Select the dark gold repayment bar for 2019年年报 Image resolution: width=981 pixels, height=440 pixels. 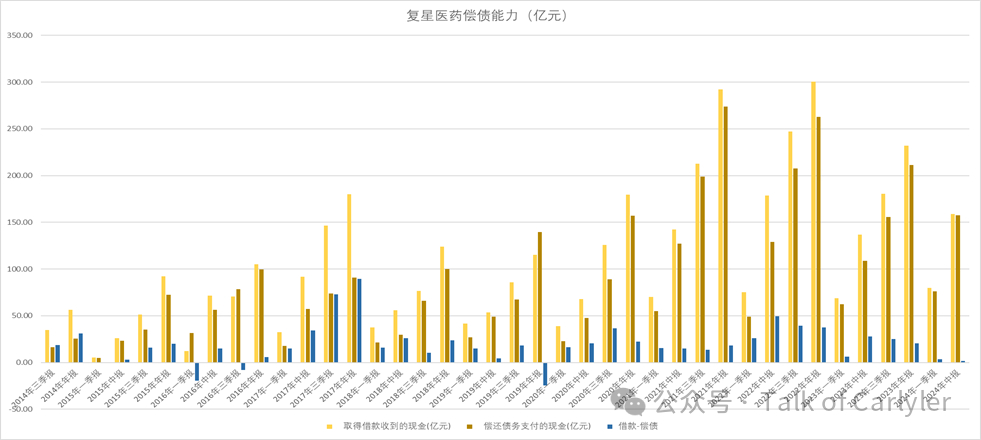tap(540, 297)
